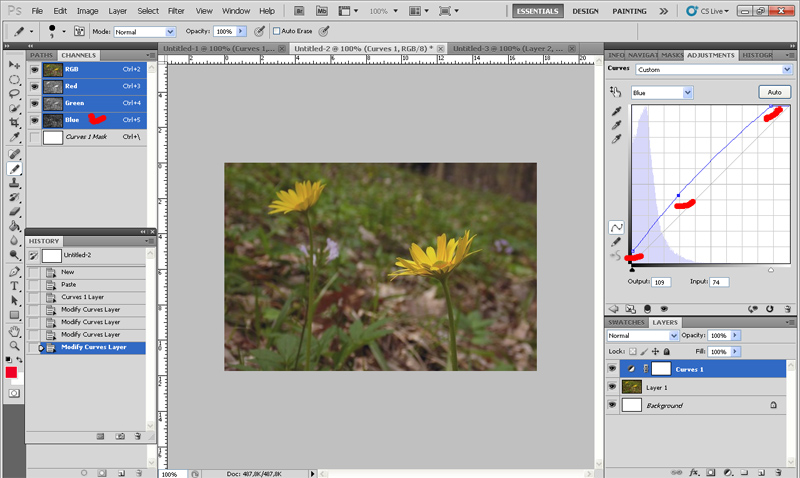Switch to the DESIGN workspace

pos(585,10)
